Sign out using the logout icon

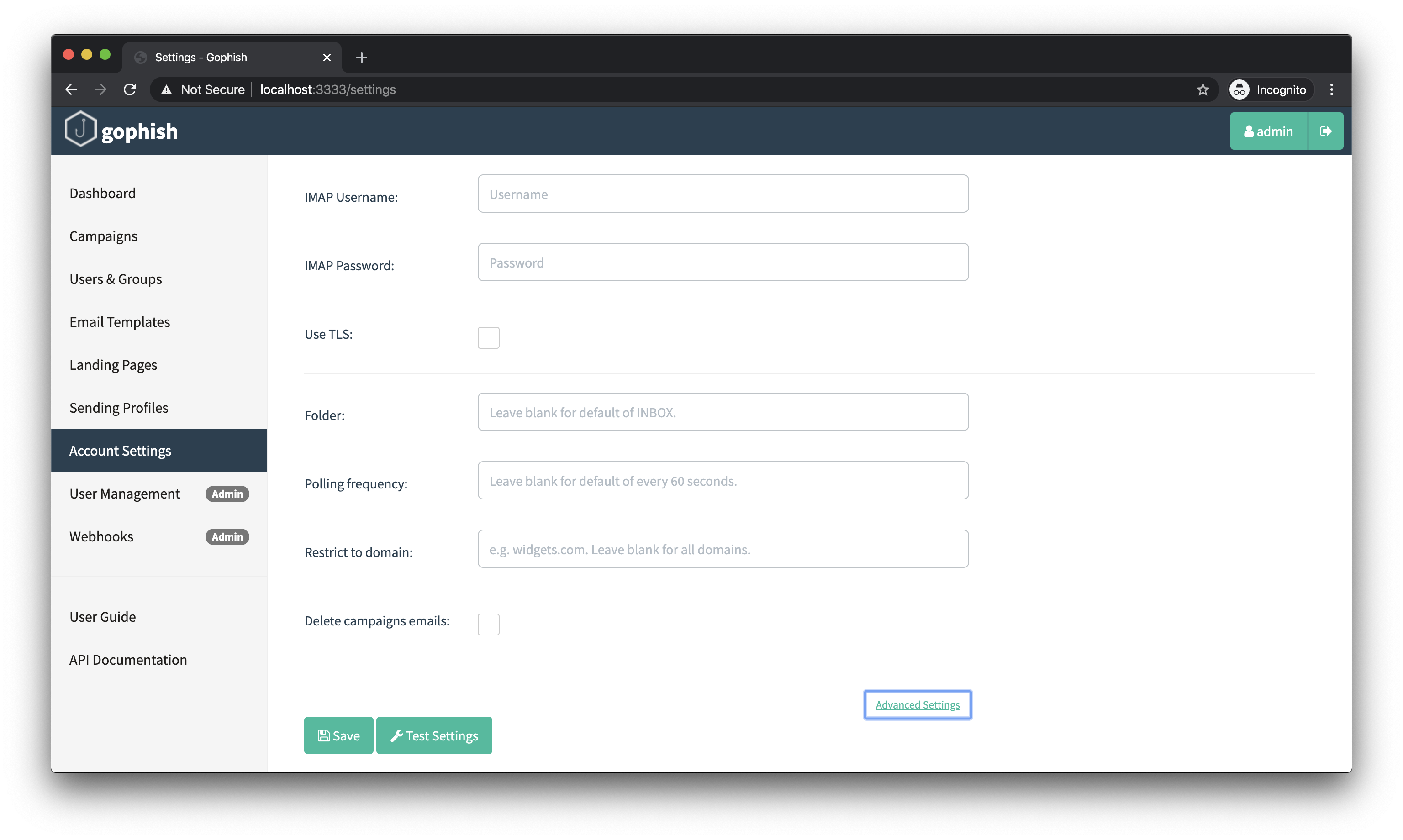pyautogui.click(x=1326, y=131)
